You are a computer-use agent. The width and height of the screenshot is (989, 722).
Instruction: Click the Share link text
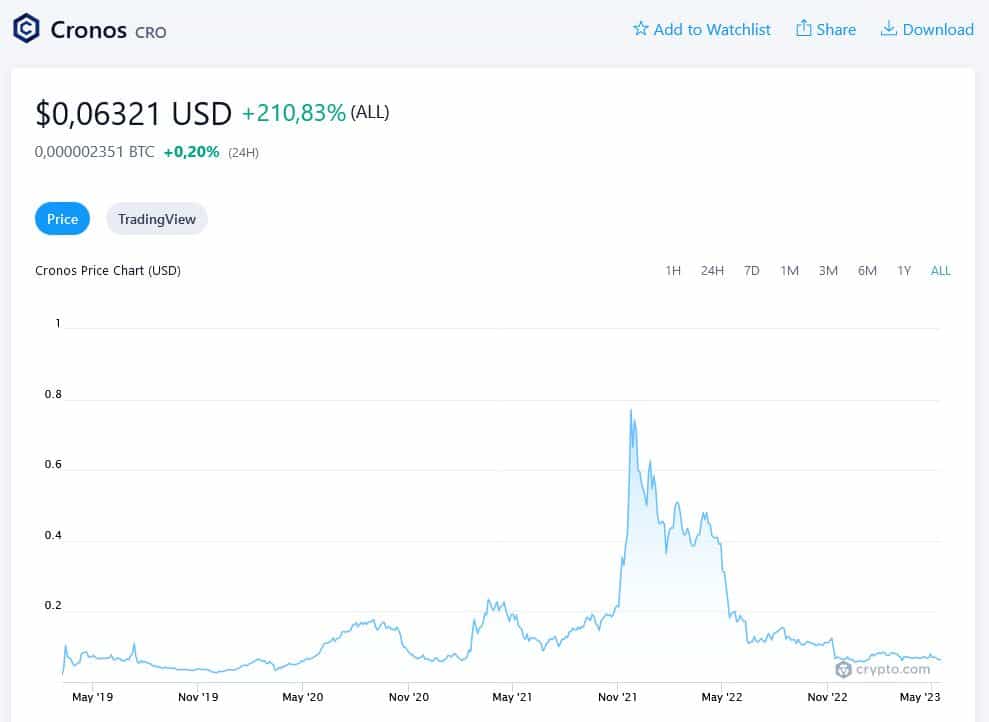[x=836, y=30]
